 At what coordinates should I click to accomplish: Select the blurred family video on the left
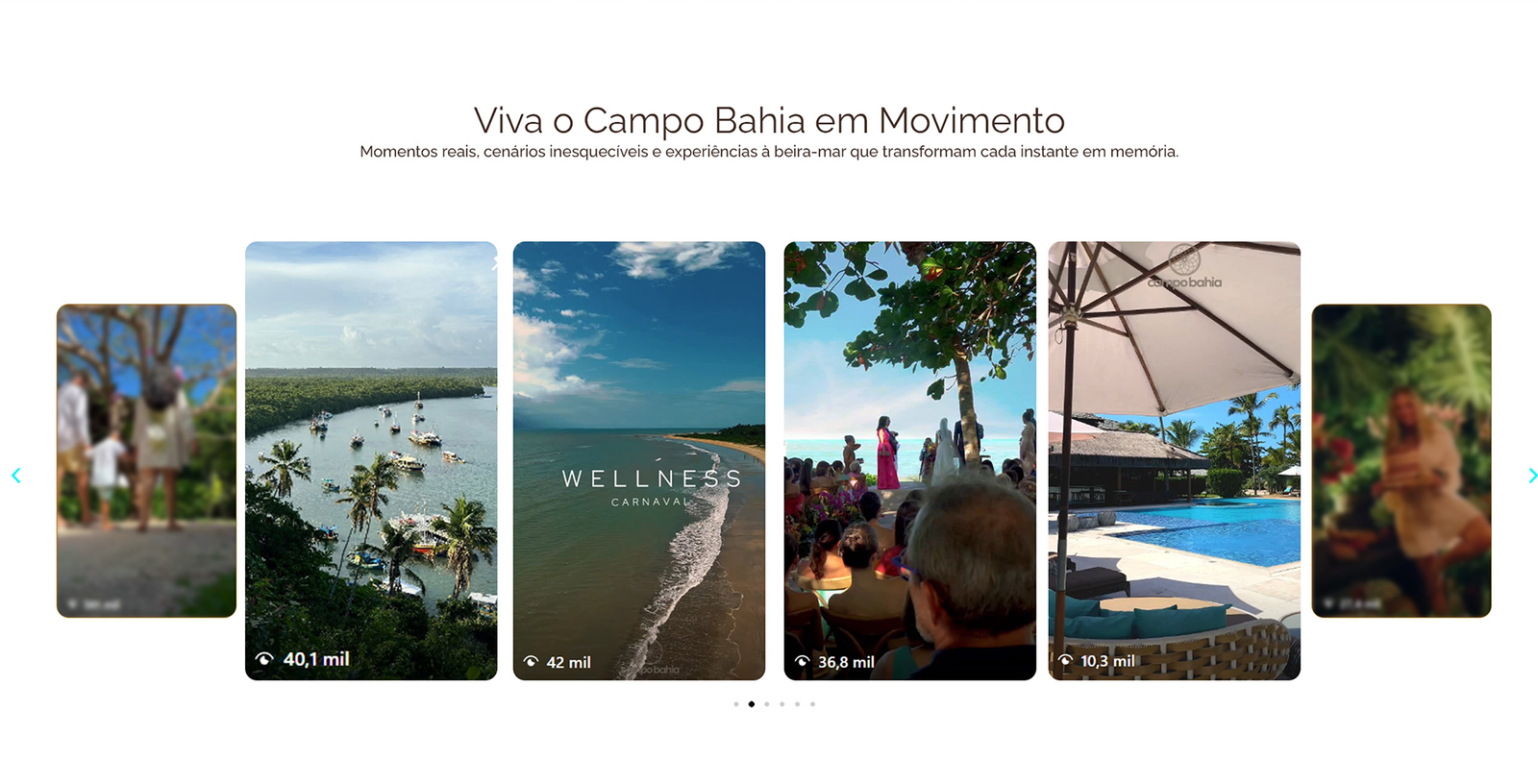146,461
